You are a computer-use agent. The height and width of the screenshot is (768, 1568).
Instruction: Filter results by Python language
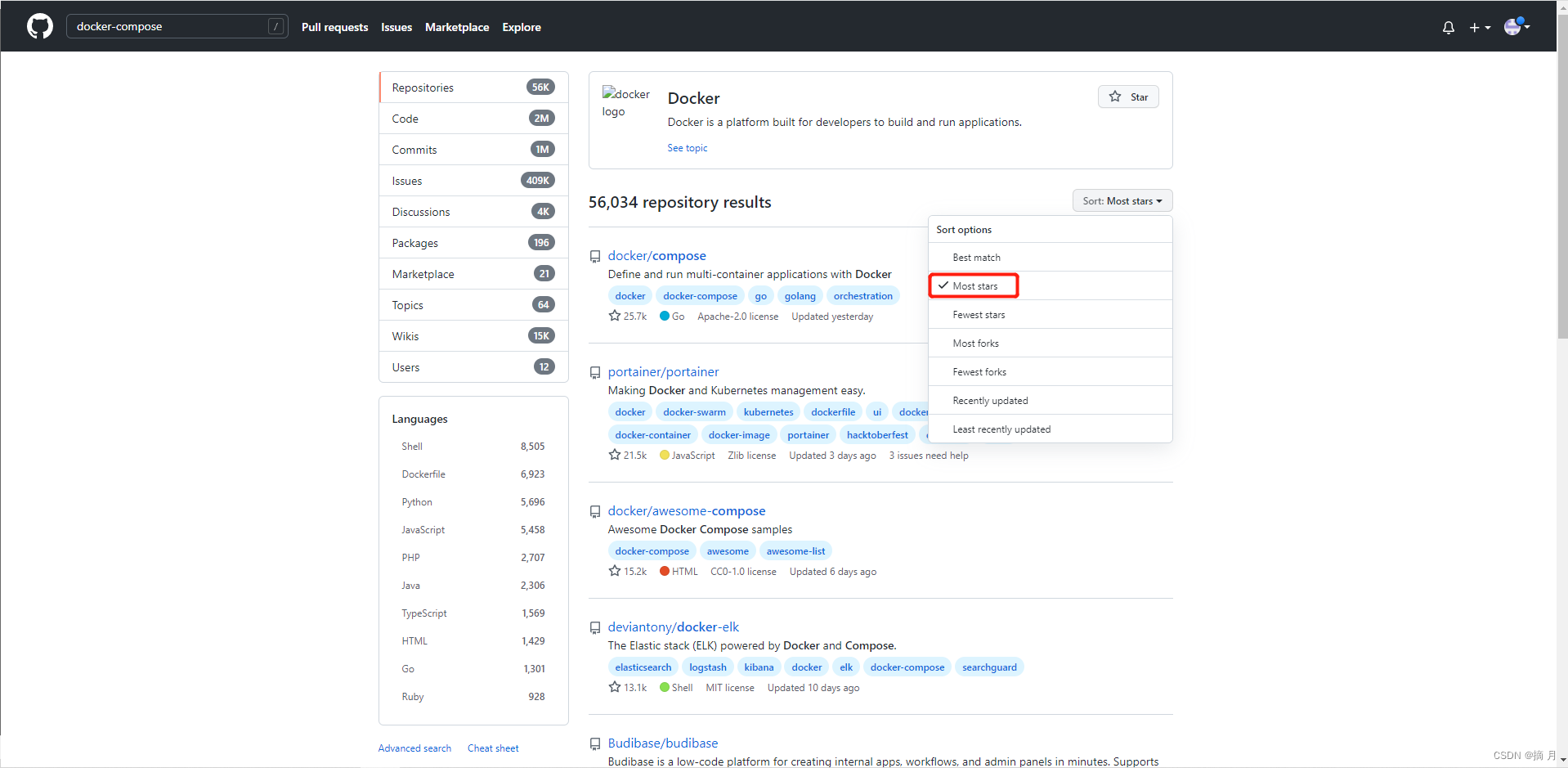click(x=473, y=502)
